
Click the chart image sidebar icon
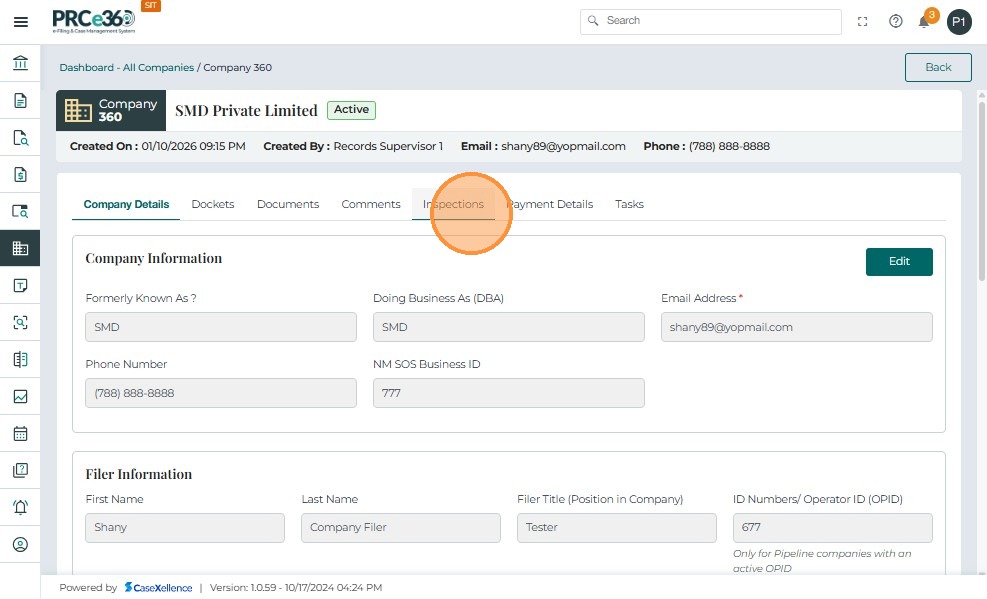20,396
